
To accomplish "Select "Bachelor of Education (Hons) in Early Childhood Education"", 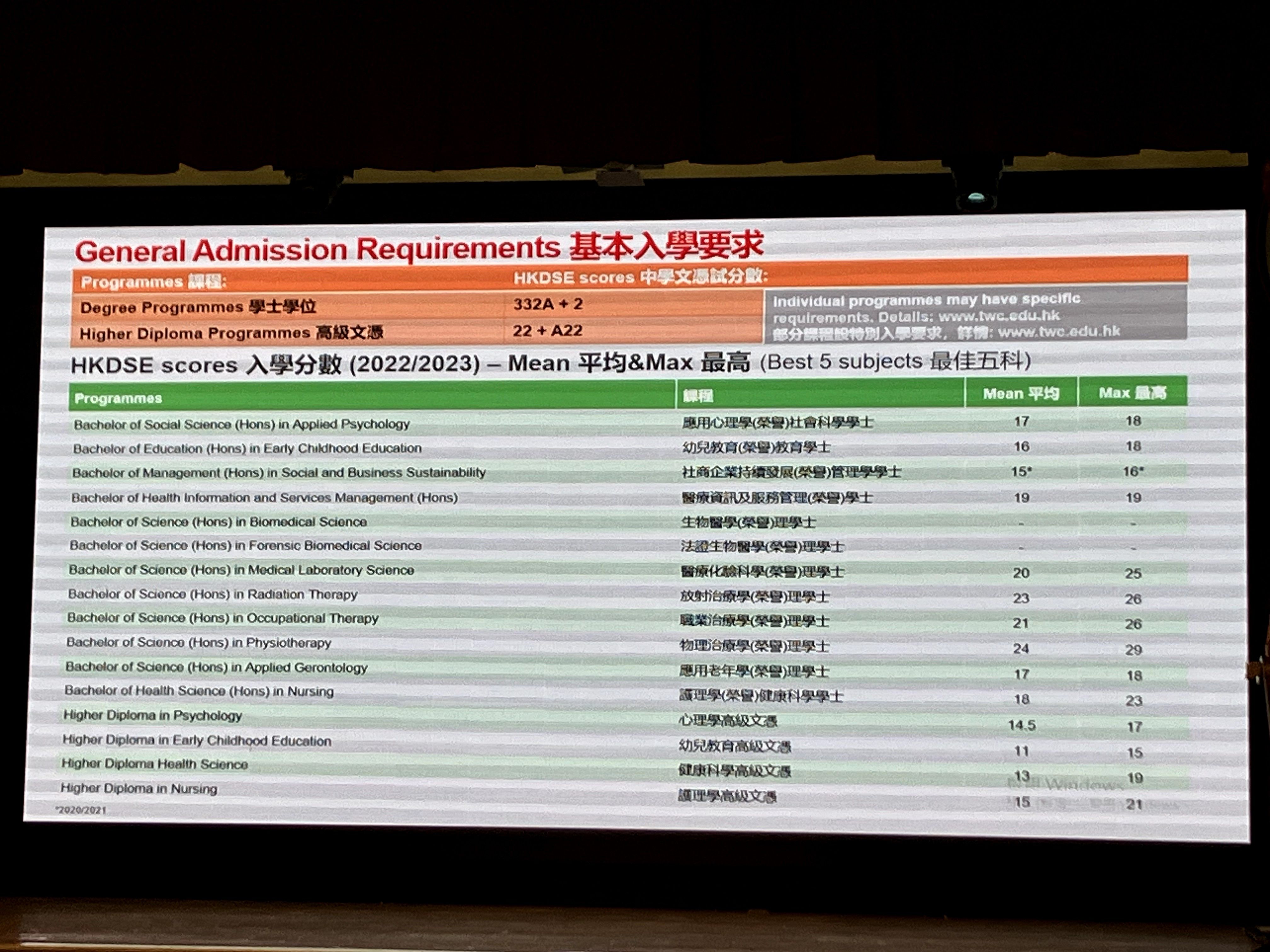I will pyautogui.click(x=248, y=448).
